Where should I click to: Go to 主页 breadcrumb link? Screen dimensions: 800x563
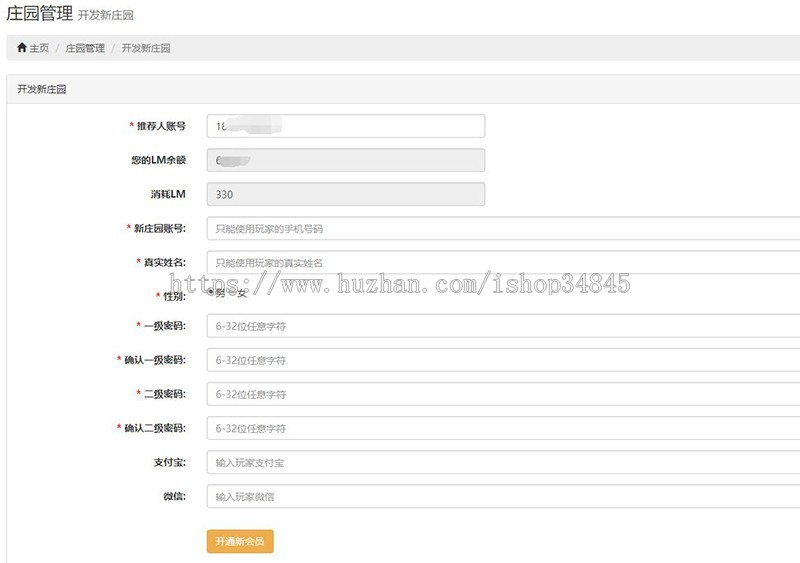[39, 48]
